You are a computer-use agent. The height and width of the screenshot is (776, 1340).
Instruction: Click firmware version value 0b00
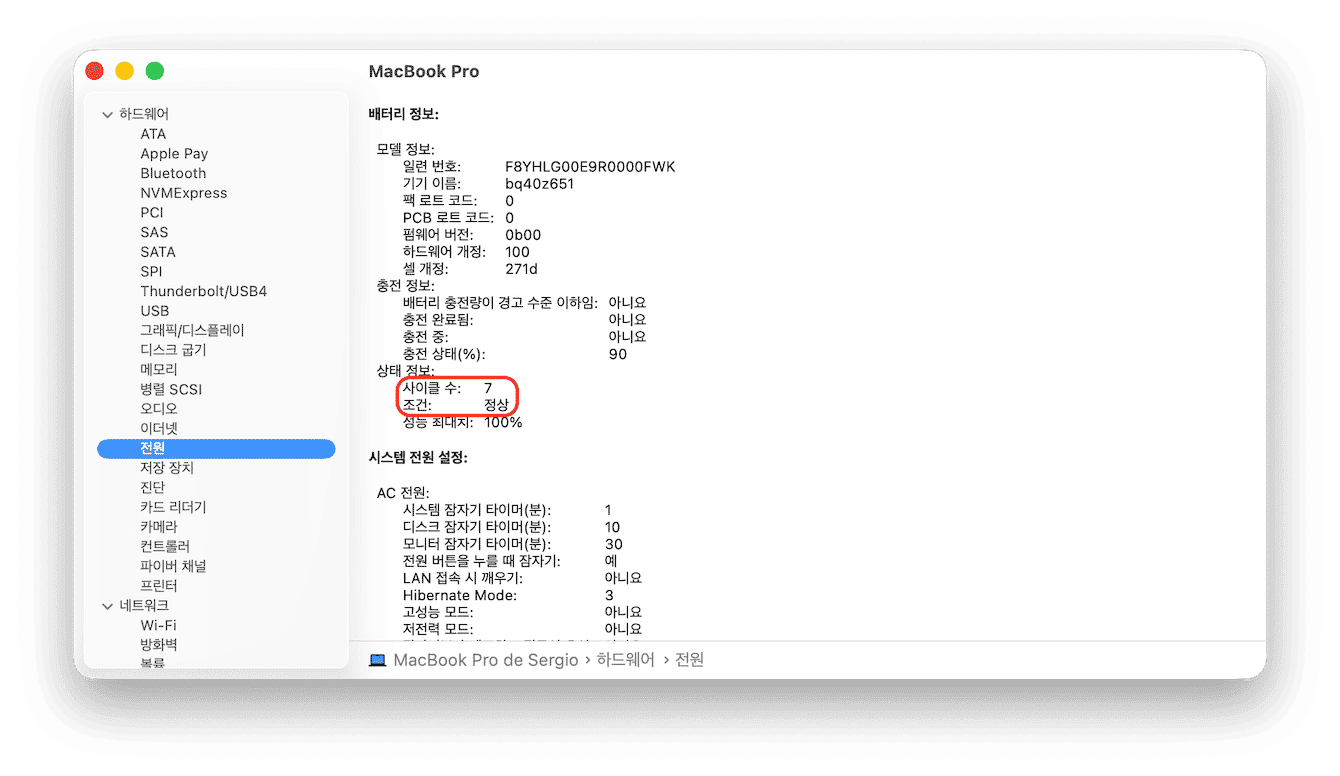click(x=523, y=235)
